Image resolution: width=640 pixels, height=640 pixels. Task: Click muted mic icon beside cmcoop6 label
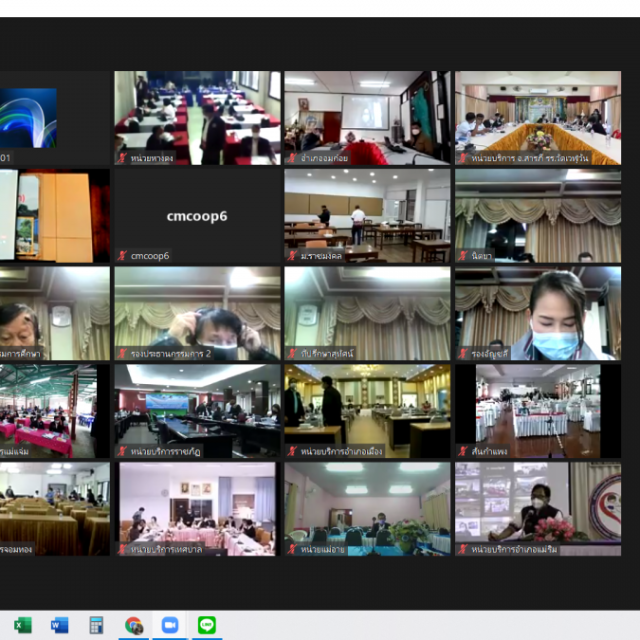tap(123, 256)
